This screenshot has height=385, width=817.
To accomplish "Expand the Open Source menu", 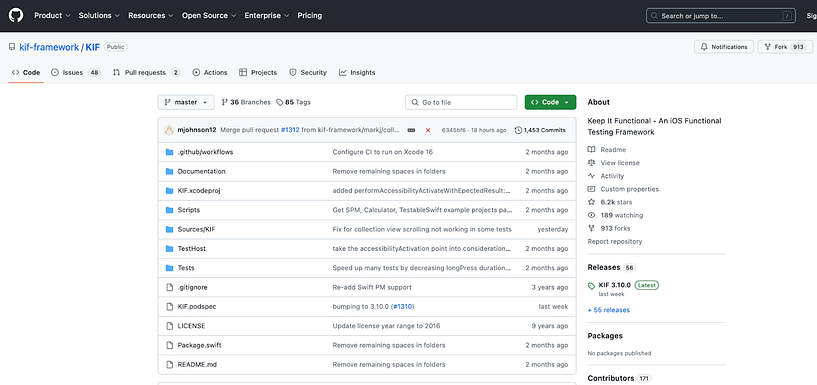I will (209, 16).
